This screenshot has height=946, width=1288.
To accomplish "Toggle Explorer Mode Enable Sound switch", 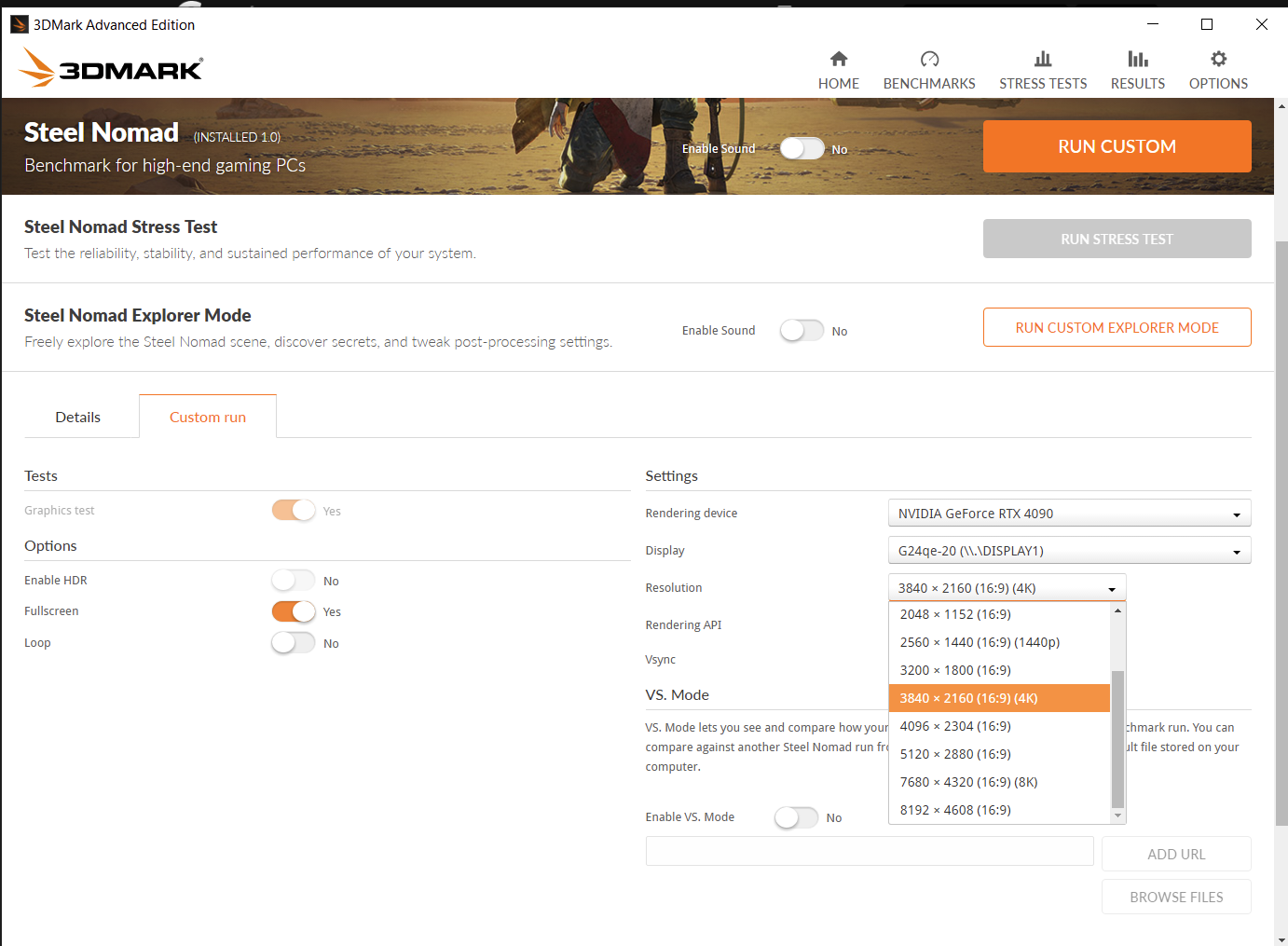I will (802, 330).
